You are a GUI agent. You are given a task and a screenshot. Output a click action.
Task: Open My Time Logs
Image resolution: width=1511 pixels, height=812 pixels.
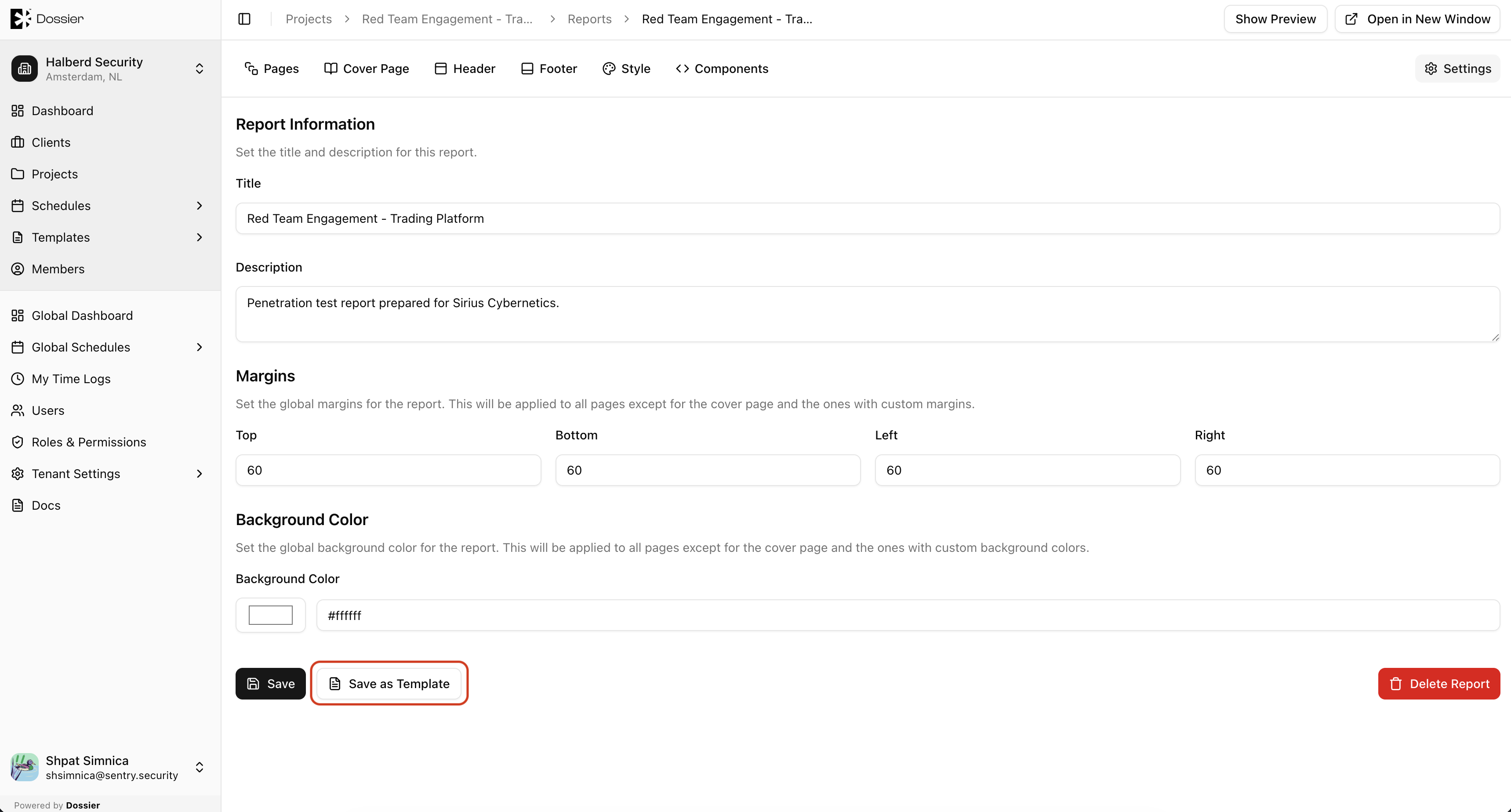point(110,379)
